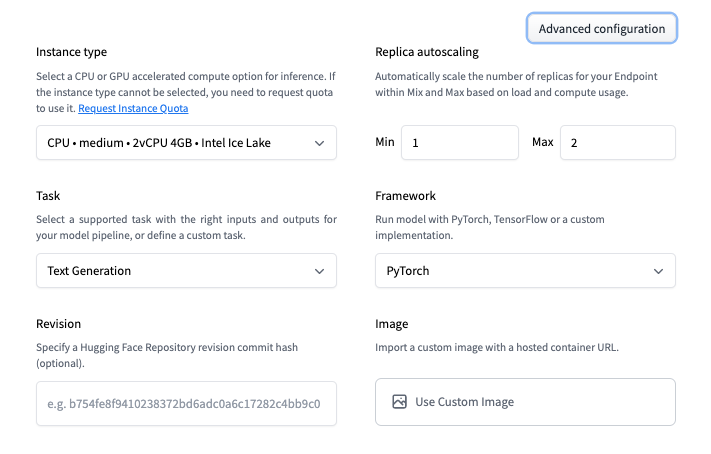Viewport: 711px width, 454px height.
Task: Click the chevron arrow in the Task selector
Action: pos(319,270)
